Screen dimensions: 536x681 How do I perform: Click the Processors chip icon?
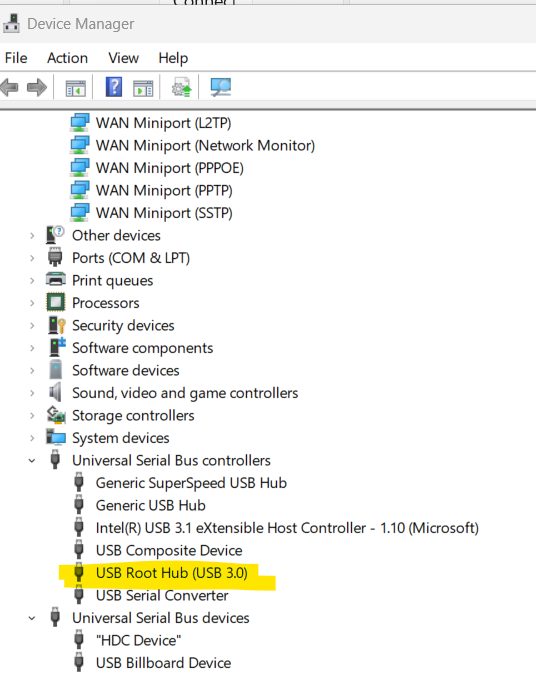56,302
